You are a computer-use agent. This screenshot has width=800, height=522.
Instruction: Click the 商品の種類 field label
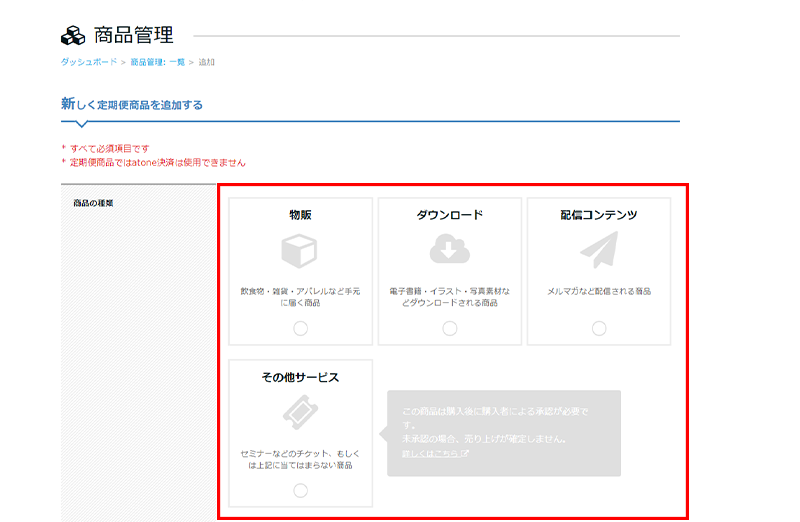click(x=93, y=203)
